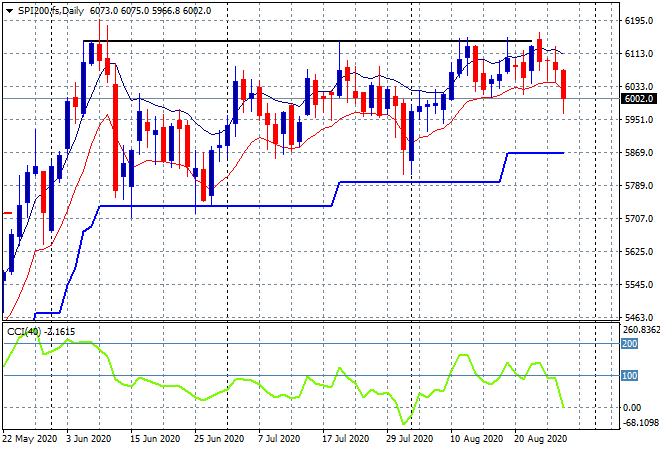Click the current price label 6002.0
Screen dimensions: 660x450
tap(639, 99)
